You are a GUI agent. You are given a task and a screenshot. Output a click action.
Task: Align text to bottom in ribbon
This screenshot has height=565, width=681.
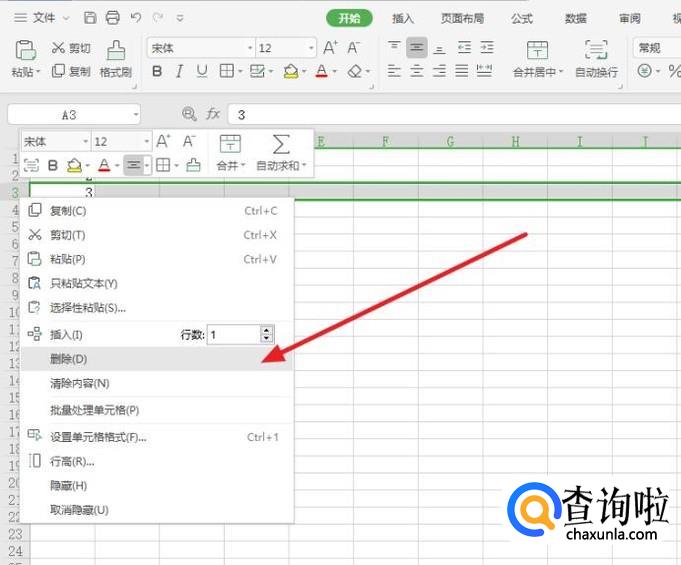(440, 48)
